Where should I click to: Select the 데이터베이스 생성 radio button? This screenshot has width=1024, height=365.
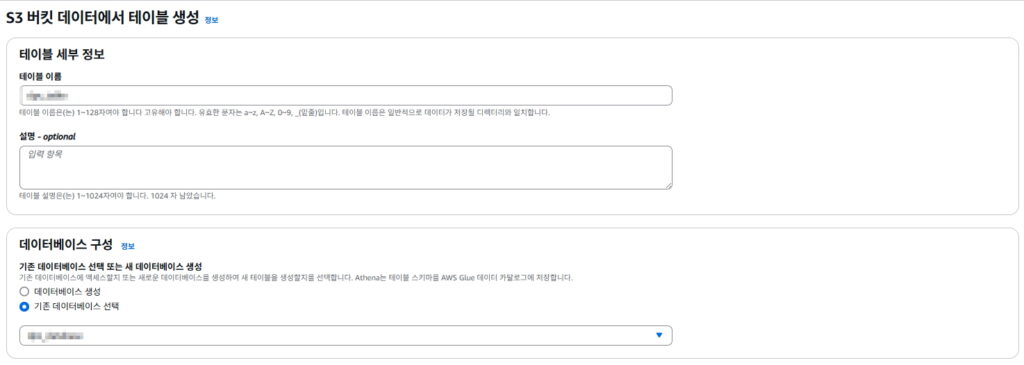24,292
